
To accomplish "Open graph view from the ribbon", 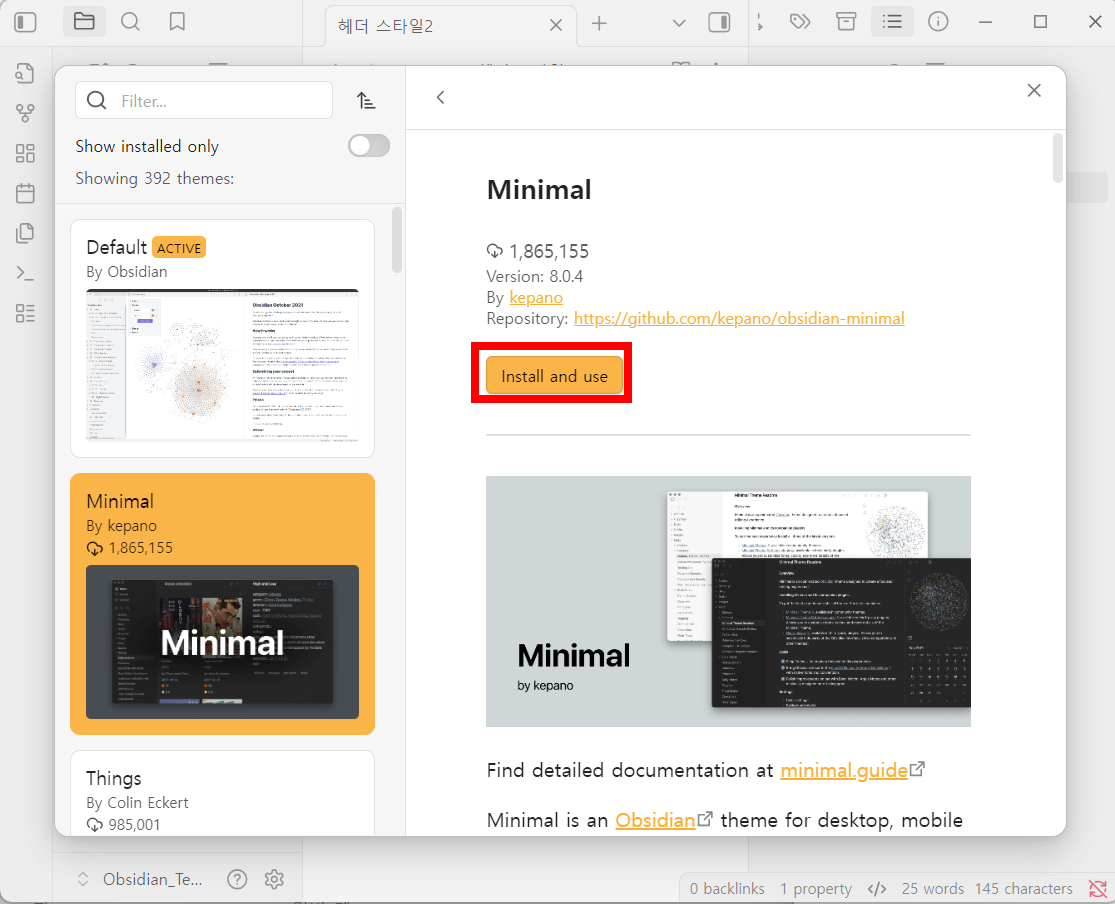I will pos(25,113).
